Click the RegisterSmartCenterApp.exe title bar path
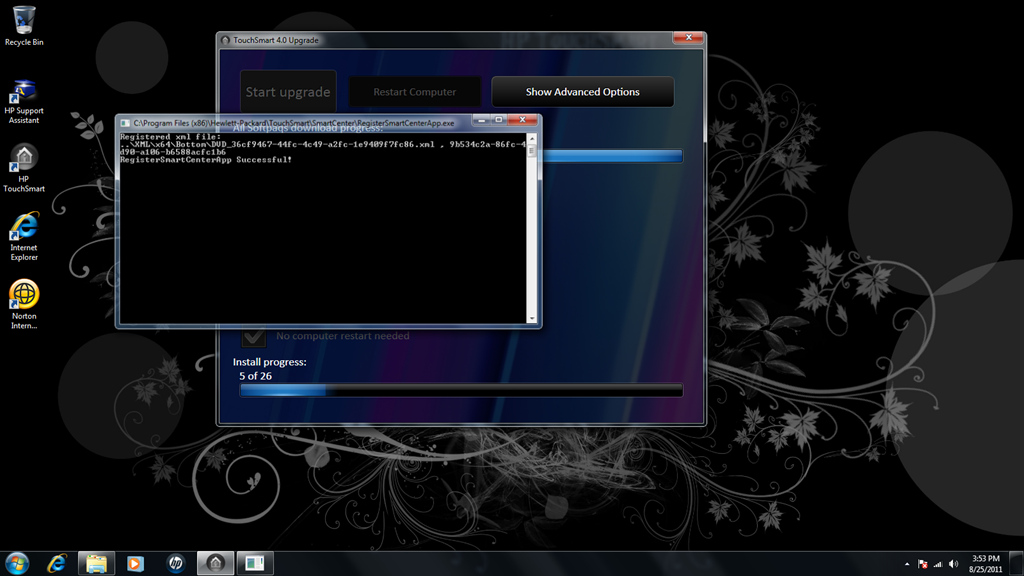This screenshot has width=1024, height=576. pos(294,123)
